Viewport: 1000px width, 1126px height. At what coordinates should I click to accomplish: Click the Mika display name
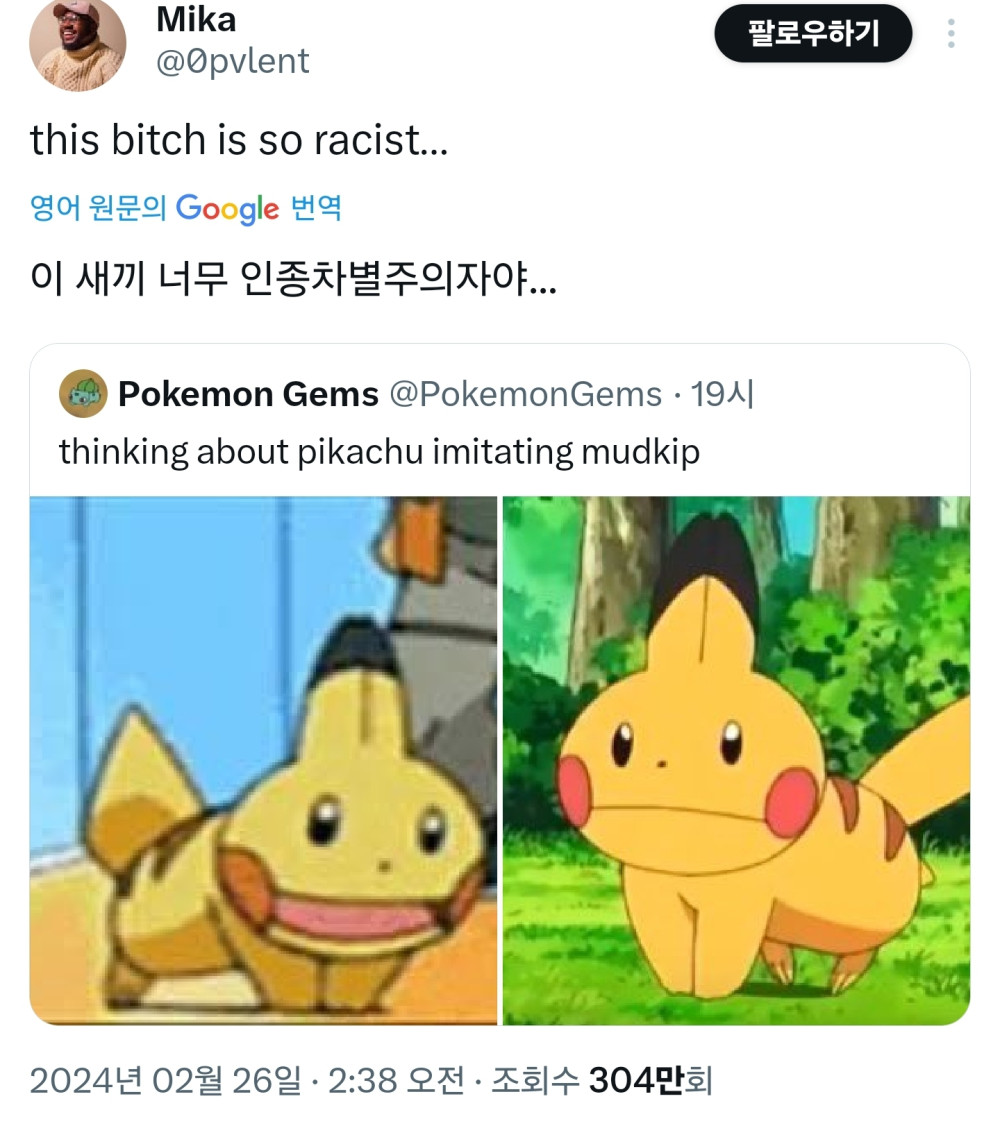tap(196, 19)
